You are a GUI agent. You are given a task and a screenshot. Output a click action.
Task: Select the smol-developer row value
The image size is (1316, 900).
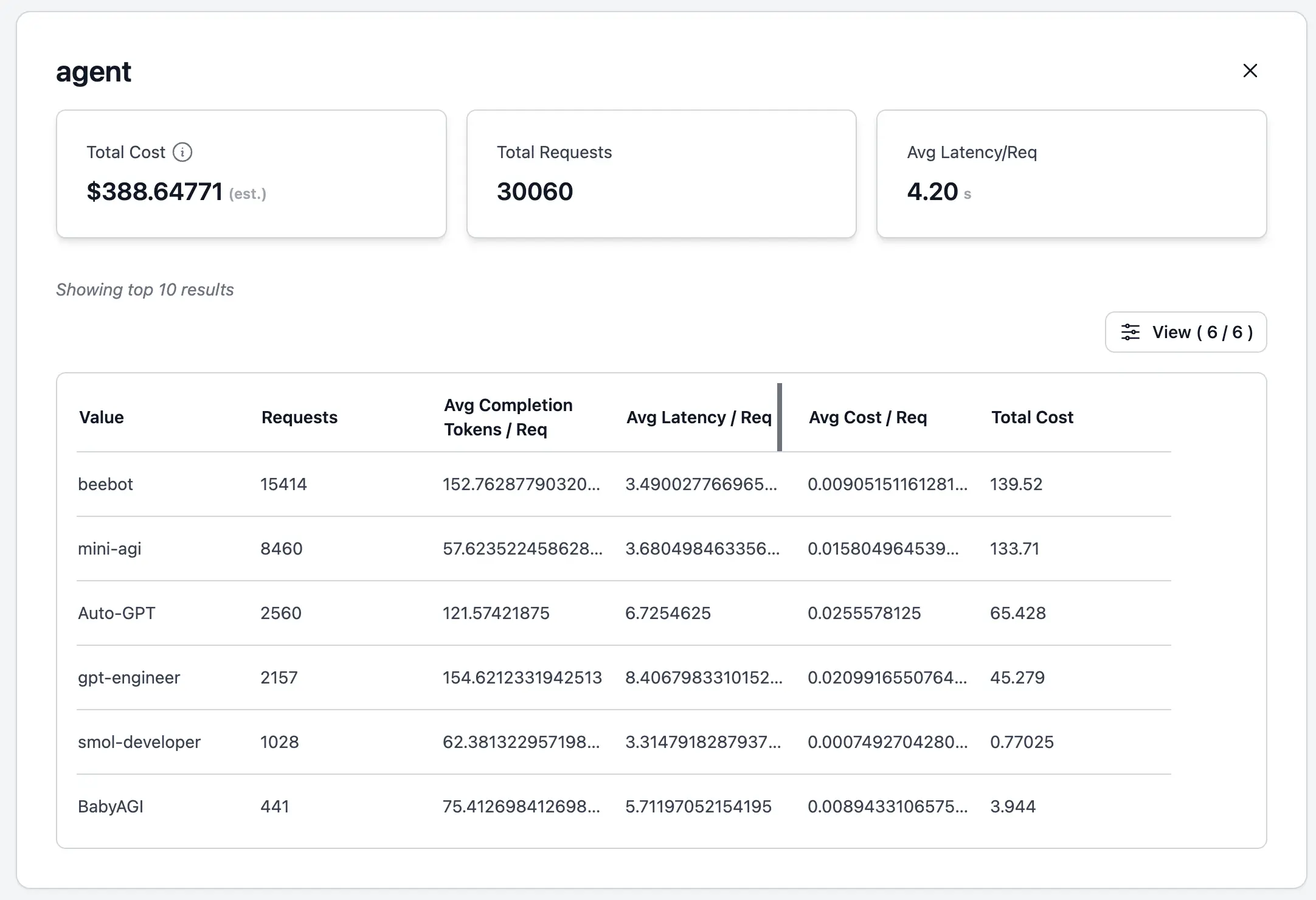click(x=139, y=742)
